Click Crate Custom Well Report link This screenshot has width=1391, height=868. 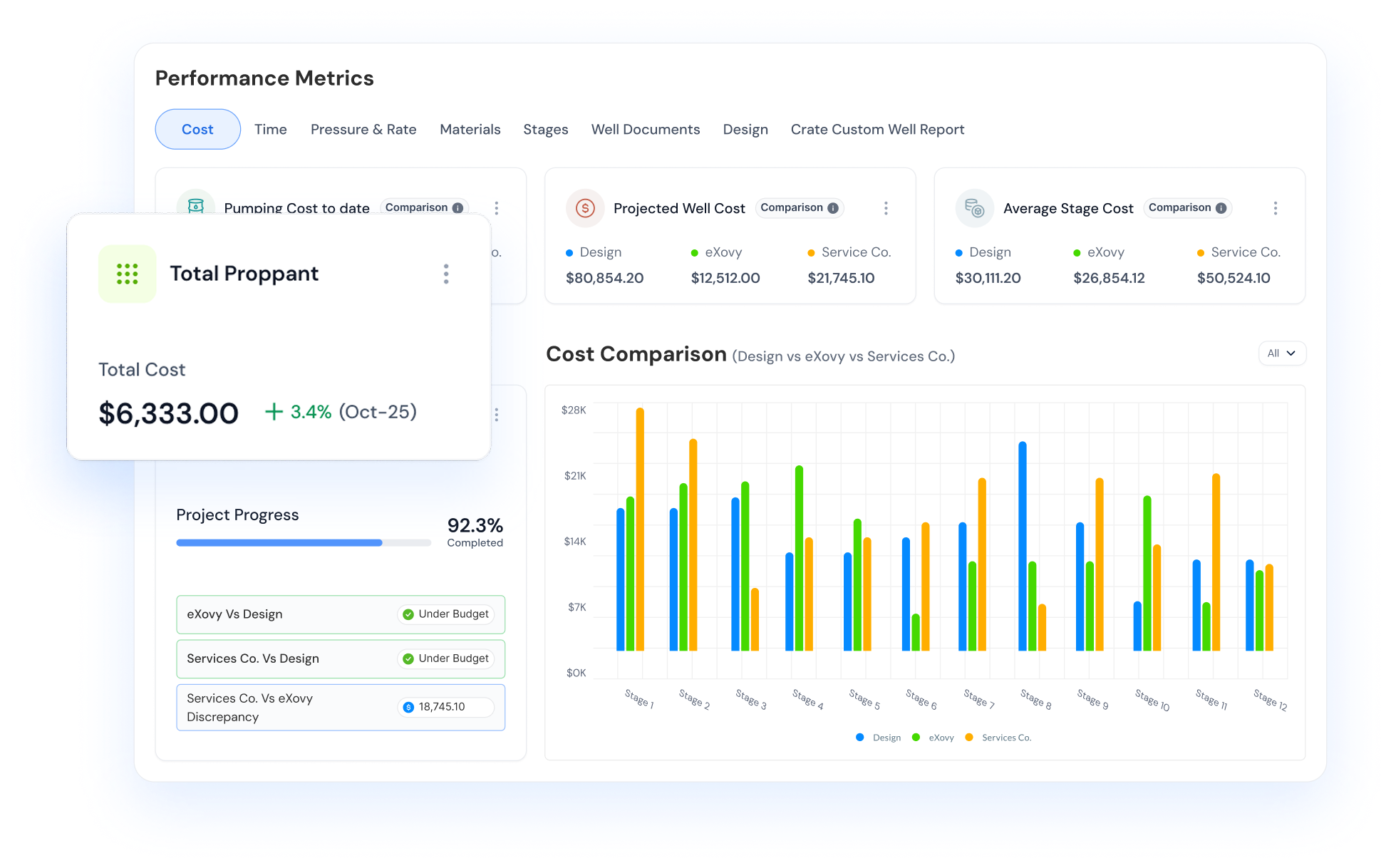pyautogui.click(x=877, y=130)
